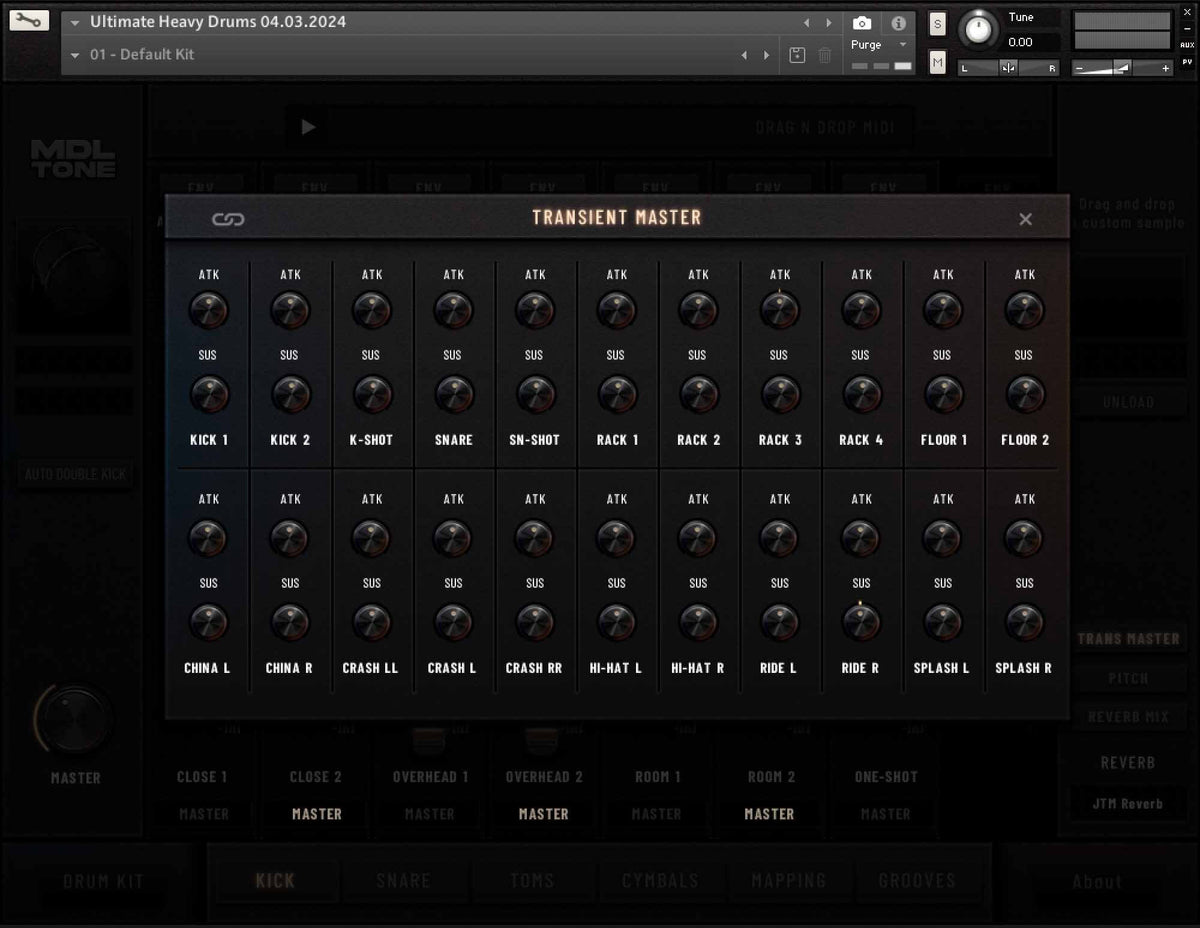Switch to the Cymbals tab

[661, 880]
